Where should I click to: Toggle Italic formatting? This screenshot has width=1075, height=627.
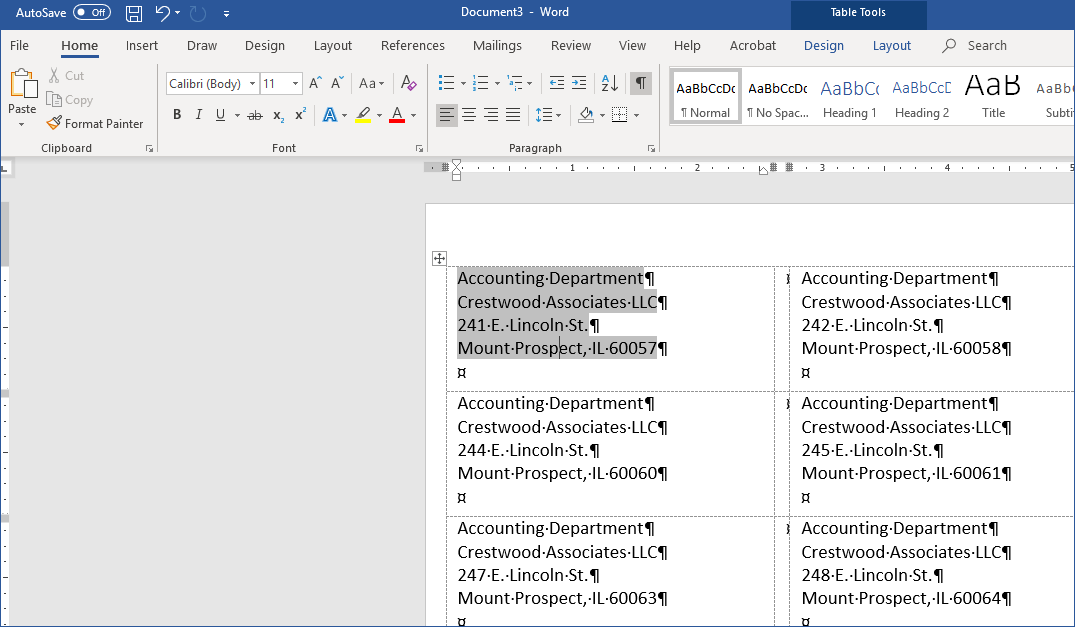coord(199,115)
